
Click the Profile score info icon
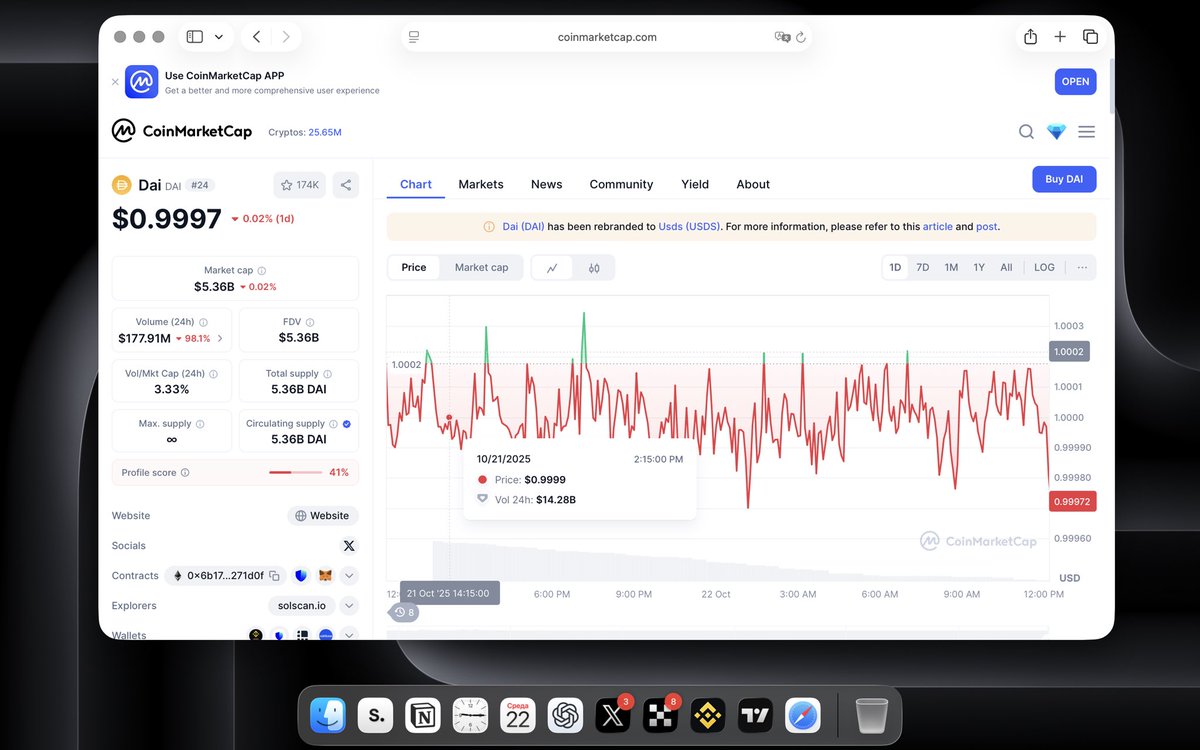pos(185,472)
